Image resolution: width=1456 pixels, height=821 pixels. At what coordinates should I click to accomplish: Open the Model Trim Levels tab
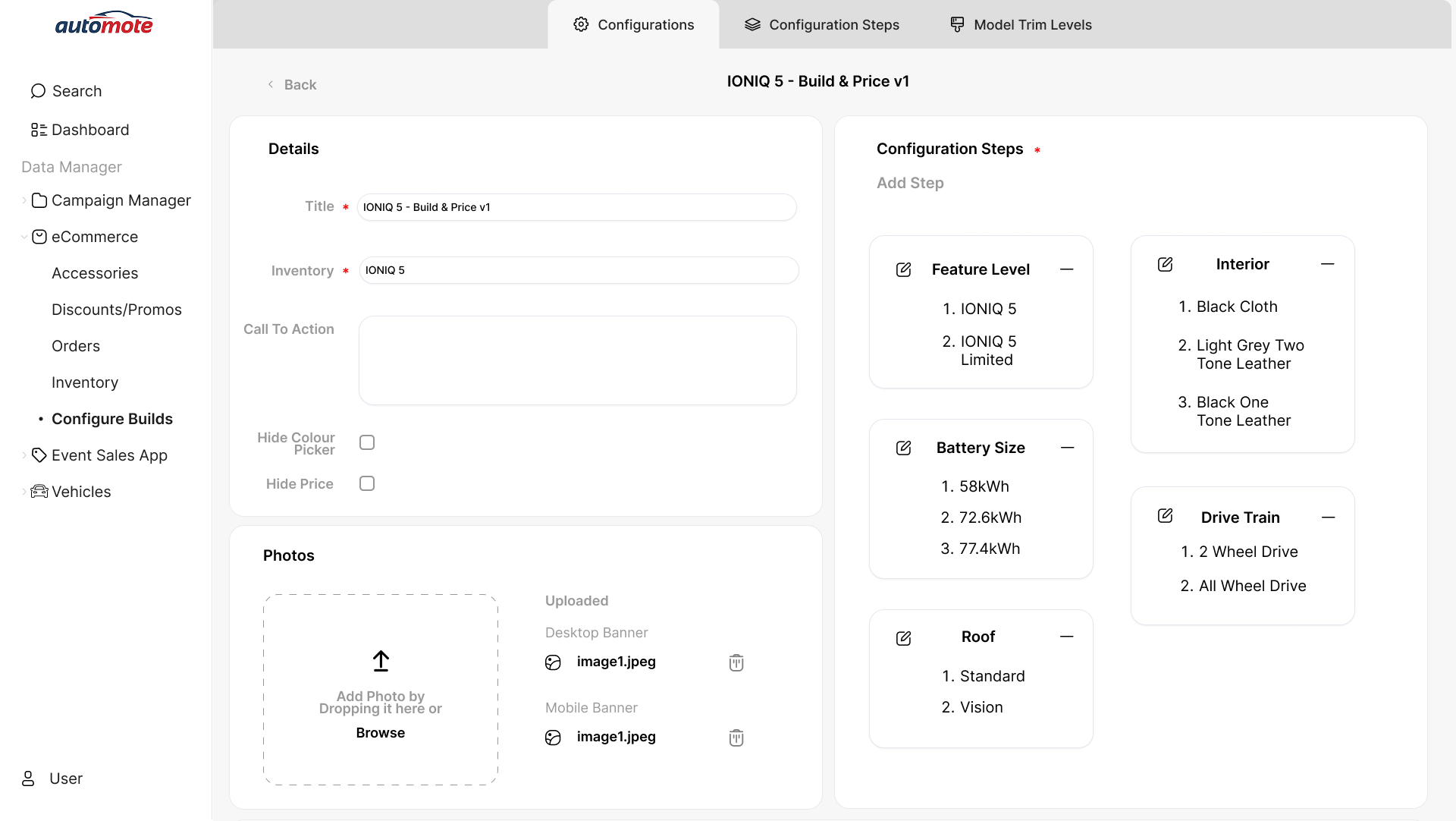tap(1019, 24)
